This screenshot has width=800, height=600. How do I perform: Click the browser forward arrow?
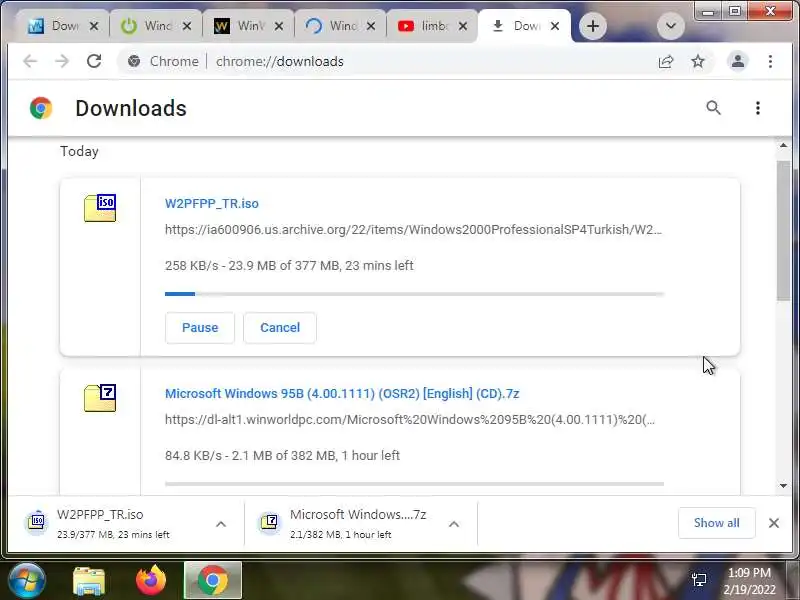click(62, 61)
